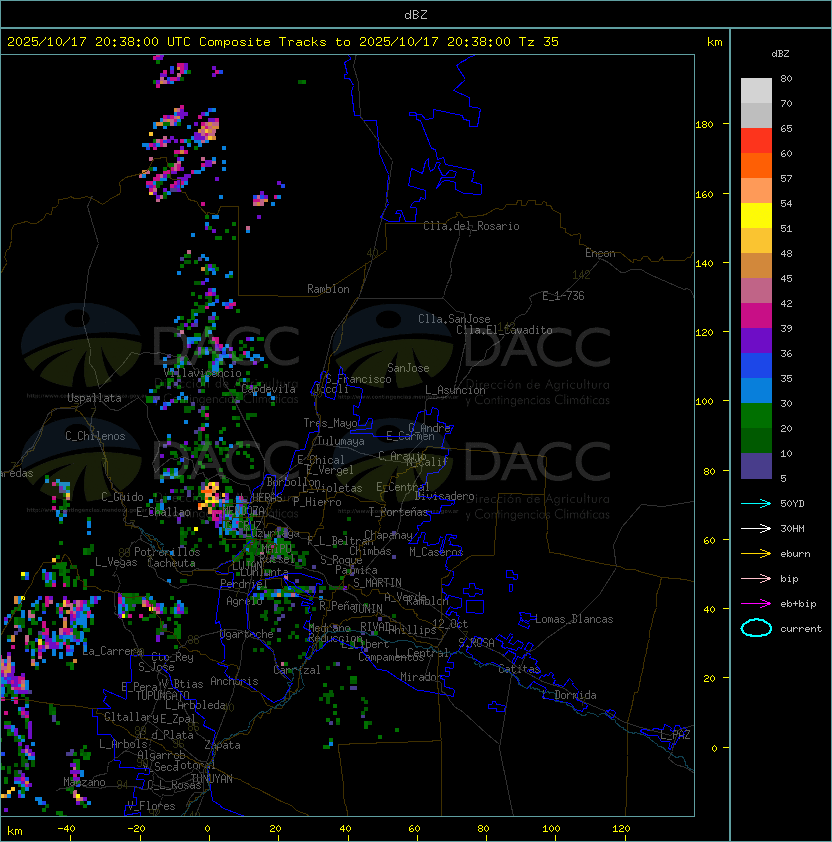832x842 pixels.
Task: Click the 100 tick on the right km axis
Action: [x=704, y=401]
